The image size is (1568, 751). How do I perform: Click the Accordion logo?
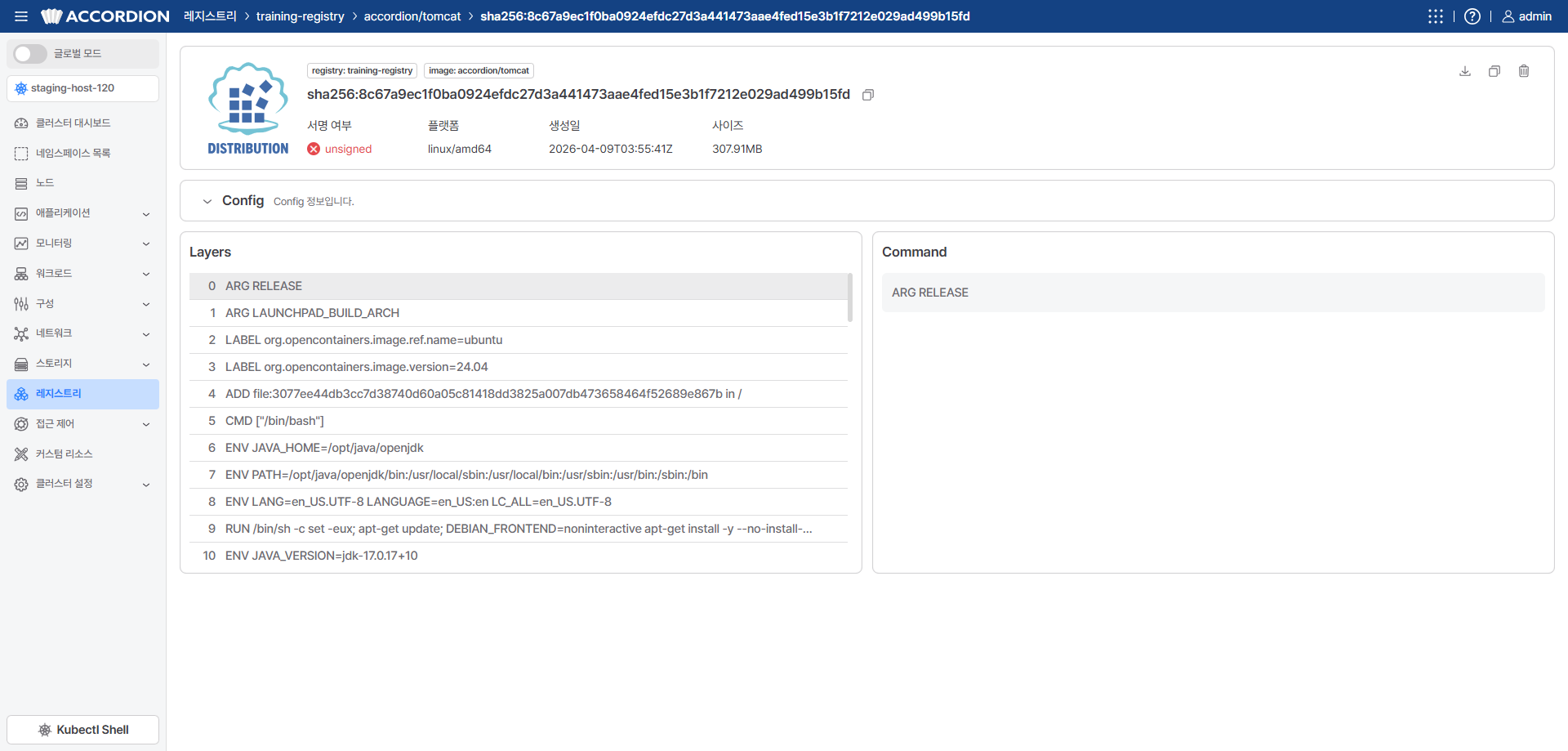pos(105,16)
